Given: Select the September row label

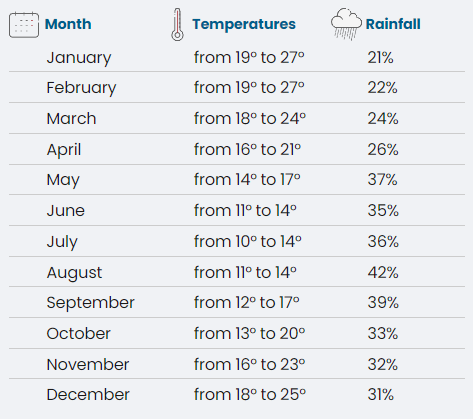Looking at the screenshot, I should coord(91,303).
